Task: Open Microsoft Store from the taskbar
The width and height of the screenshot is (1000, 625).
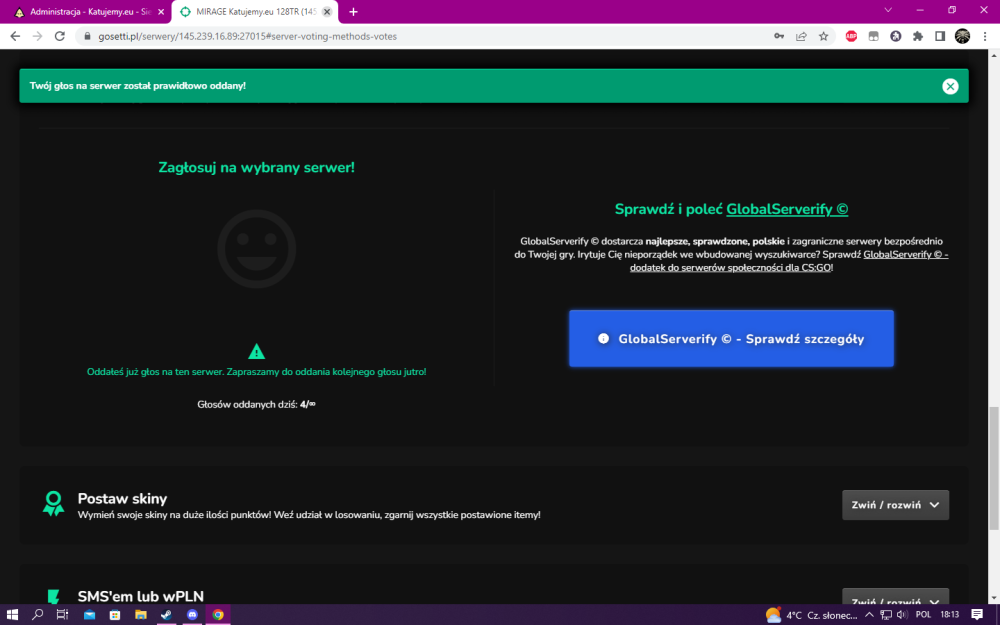Action: click(x=115, y=615)
